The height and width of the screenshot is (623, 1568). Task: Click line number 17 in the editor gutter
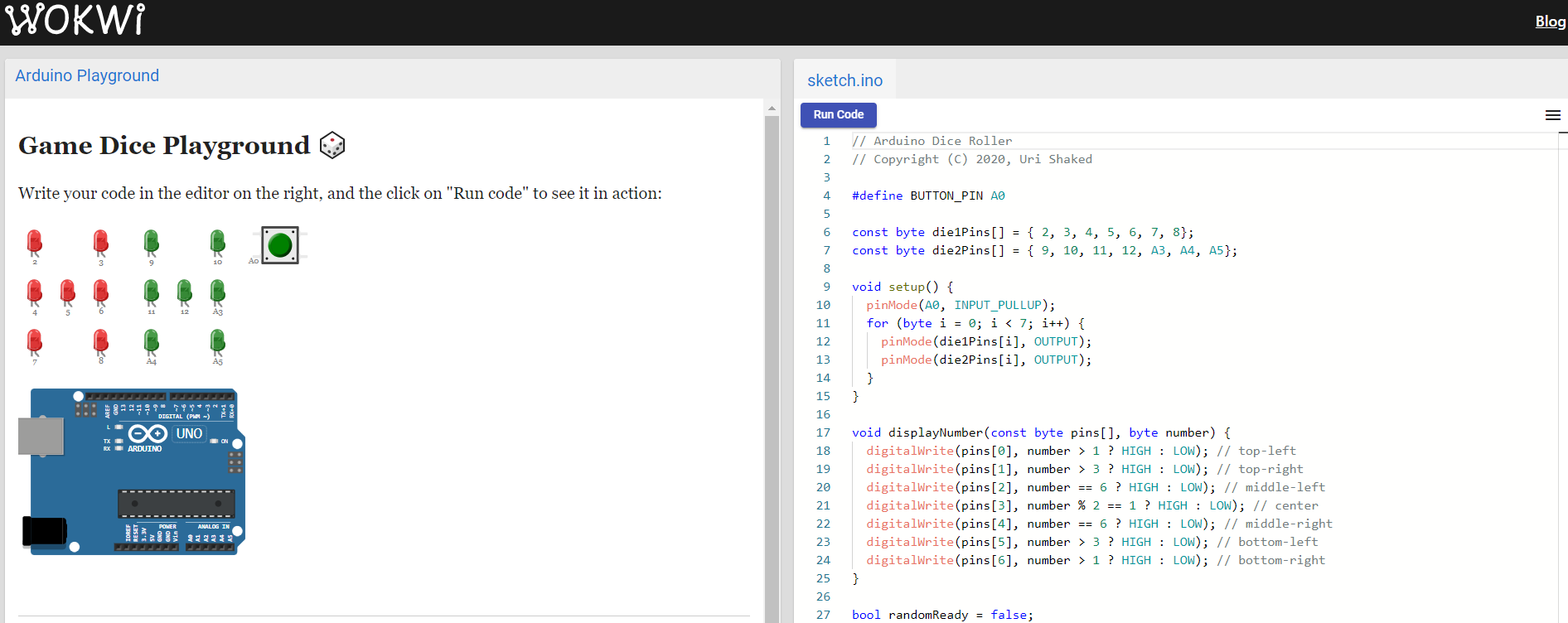tap(823, 432)
